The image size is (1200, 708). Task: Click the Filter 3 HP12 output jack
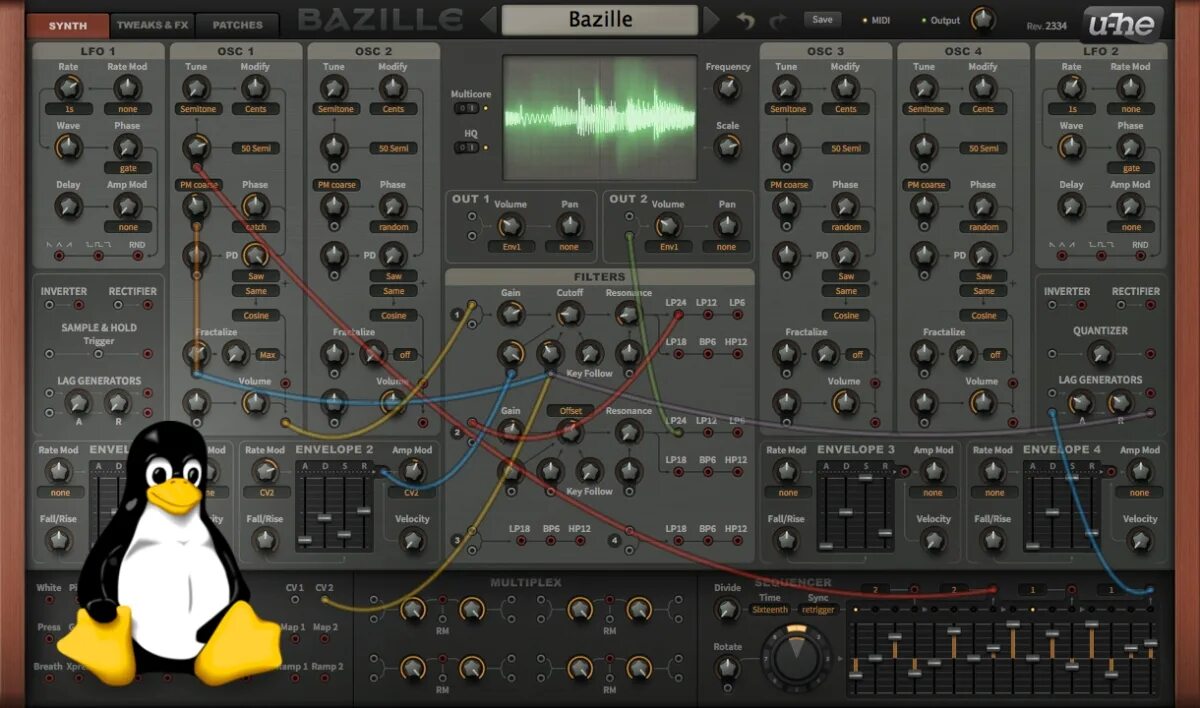click(580, 541)
